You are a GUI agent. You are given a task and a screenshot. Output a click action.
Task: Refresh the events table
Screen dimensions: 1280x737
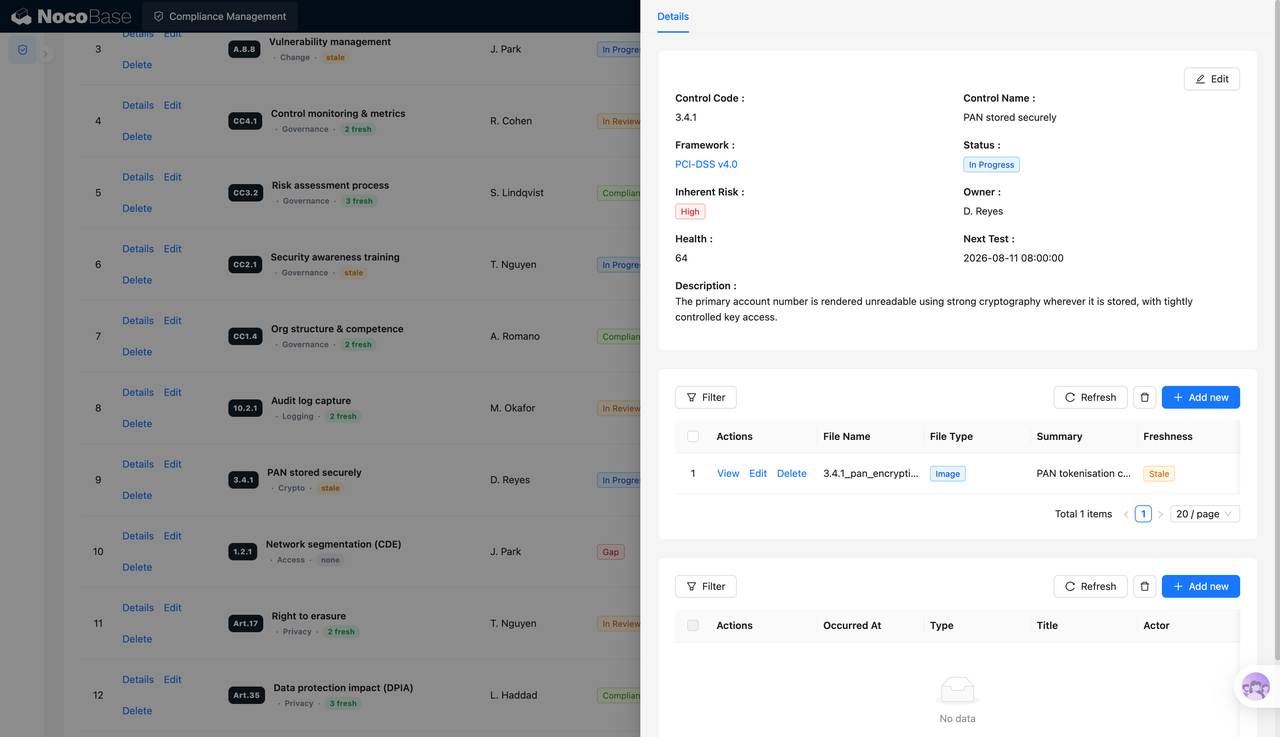1090,586
